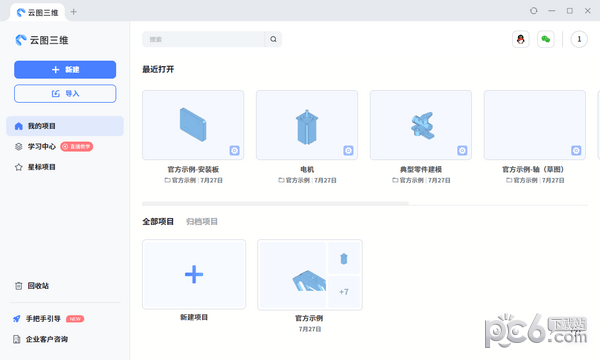Open 企业客户咨询 enterprise inquiry

pyautogui.click(x=47, y=339)
